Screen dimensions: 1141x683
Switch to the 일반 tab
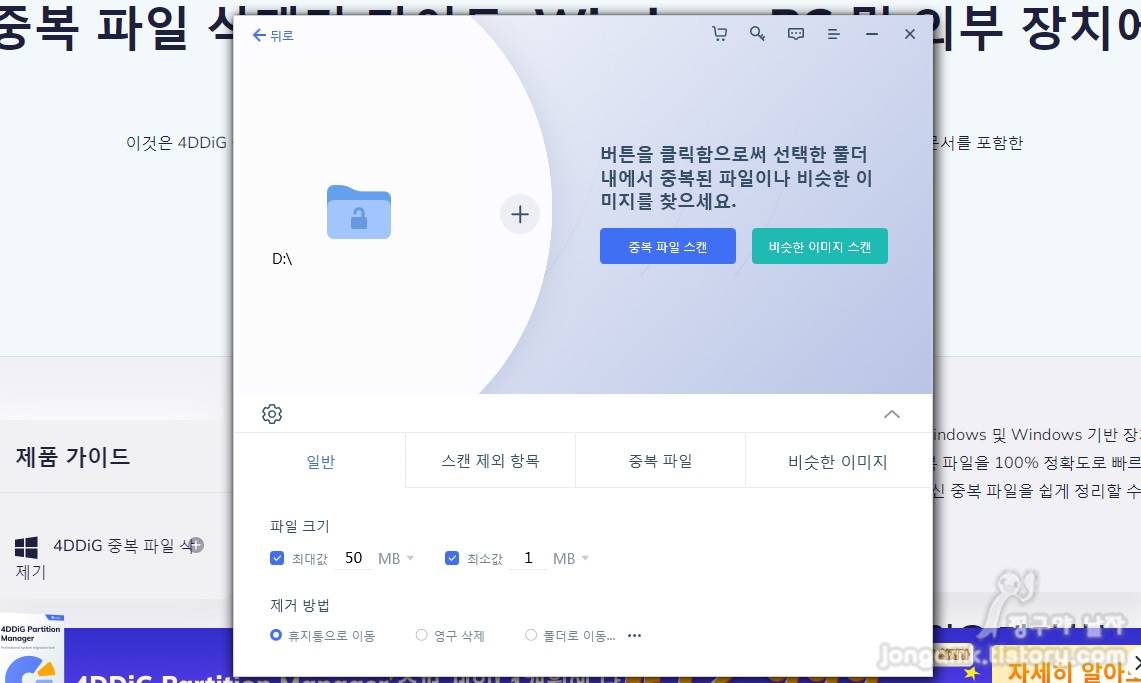[320, 461]
